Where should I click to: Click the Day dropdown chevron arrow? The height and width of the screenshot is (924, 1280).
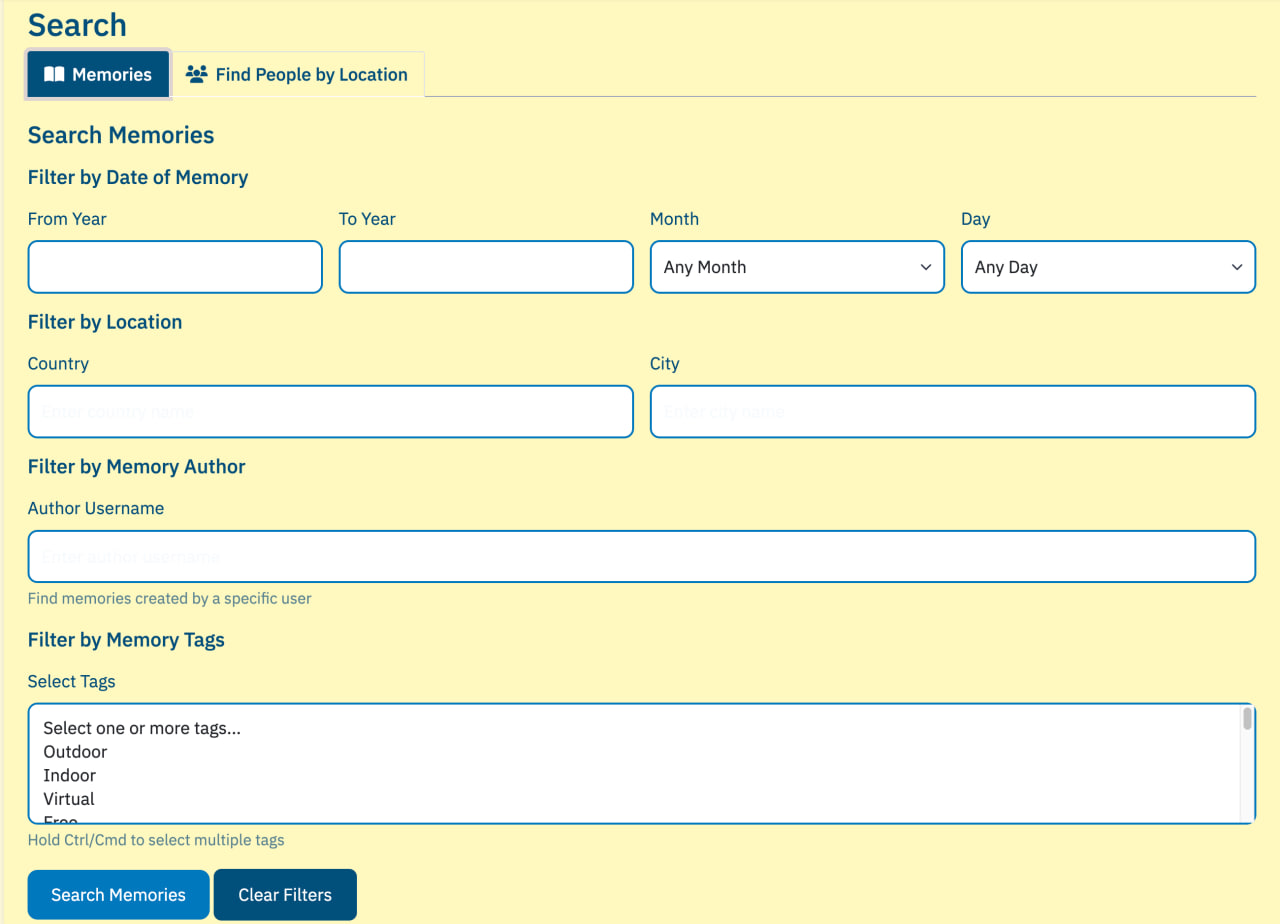(1236, 267)
